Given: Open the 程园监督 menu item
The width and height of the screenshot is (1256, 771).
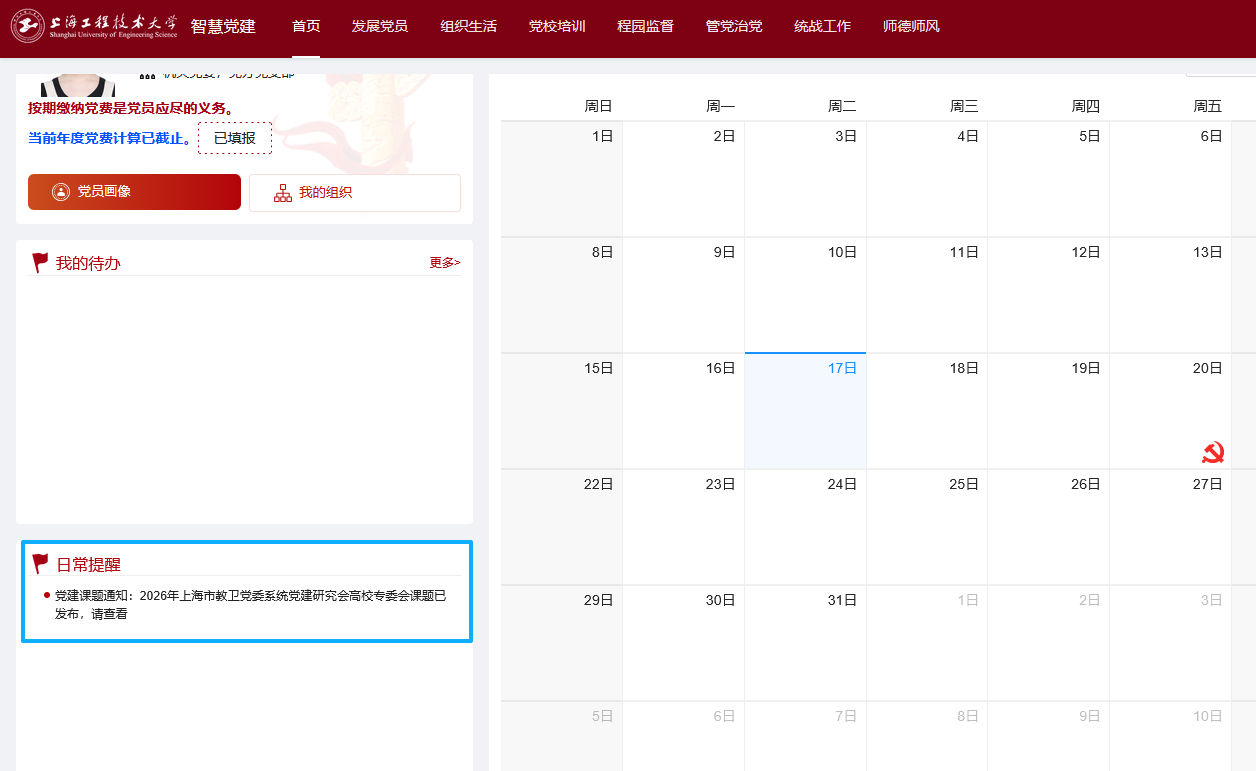Looking at the screenshot, I should click(645, 26).
